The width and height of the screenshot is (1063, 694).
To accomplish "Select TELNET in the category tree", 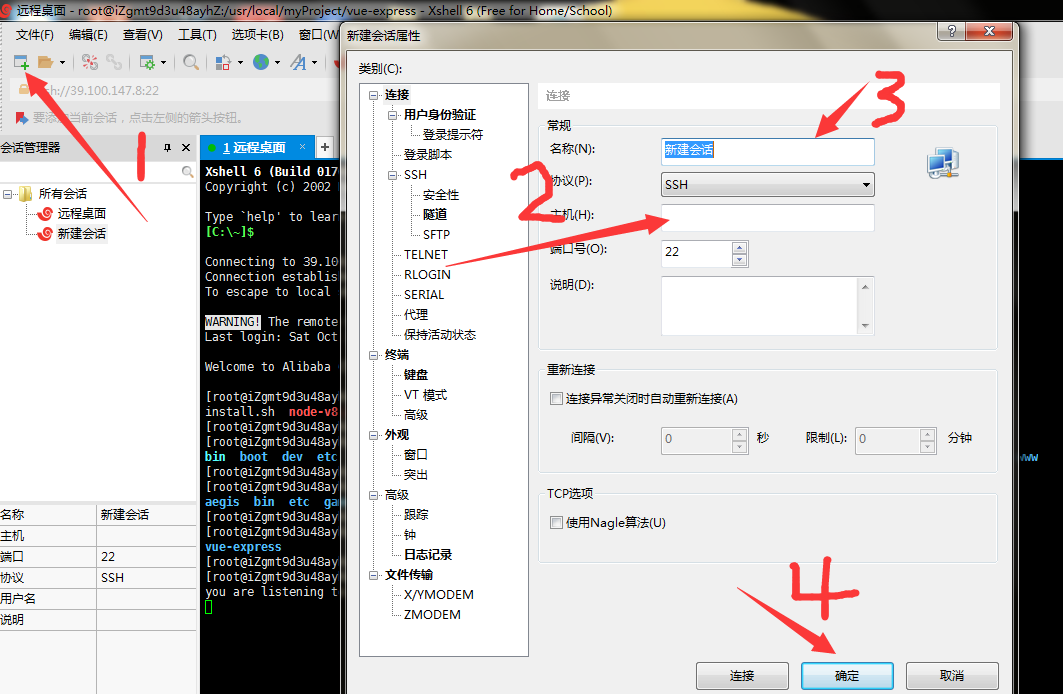I will pos(426,255).
